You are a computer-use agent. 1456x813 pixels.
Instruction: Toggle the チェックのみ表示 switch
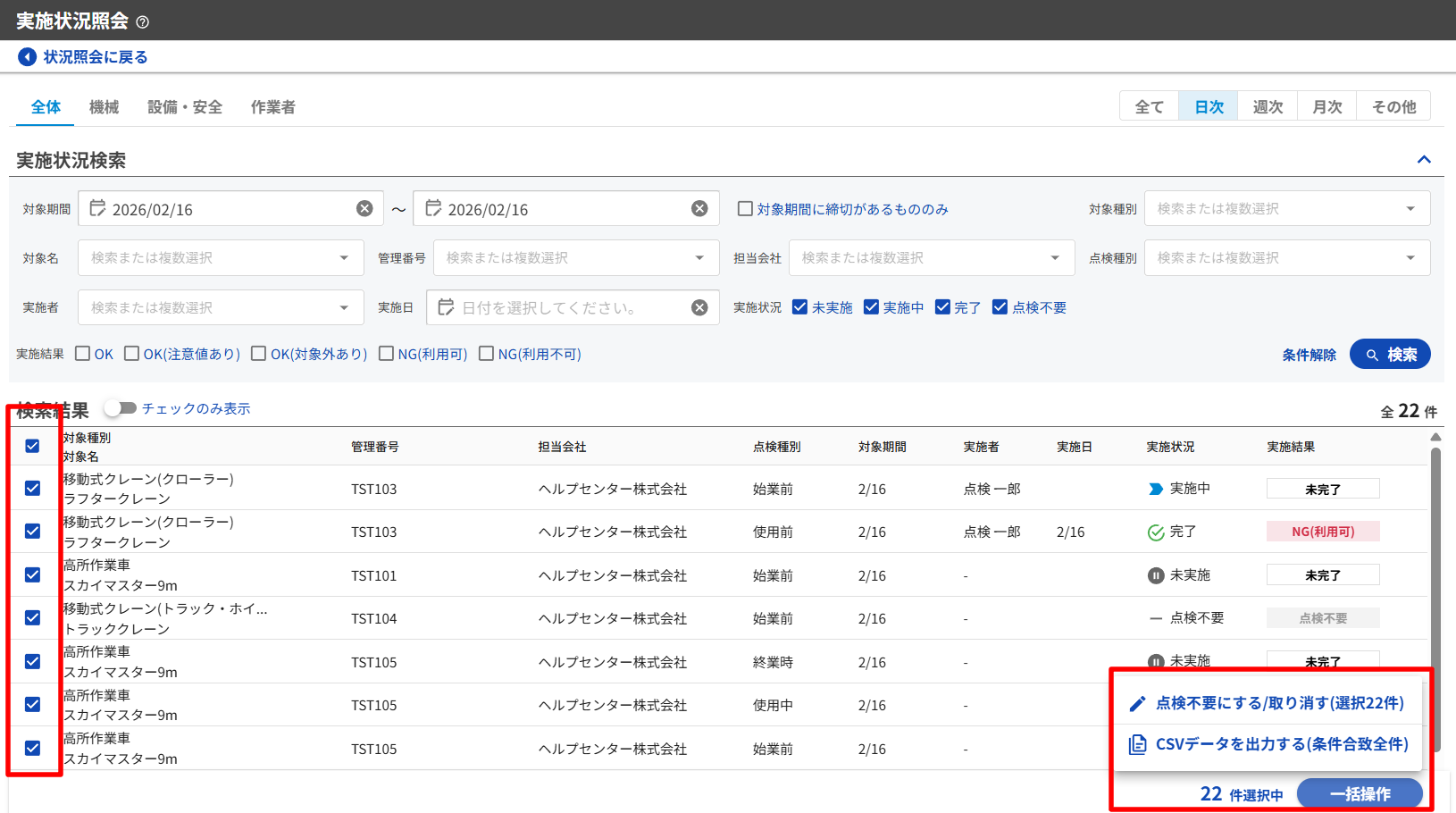tap(120, 408)
